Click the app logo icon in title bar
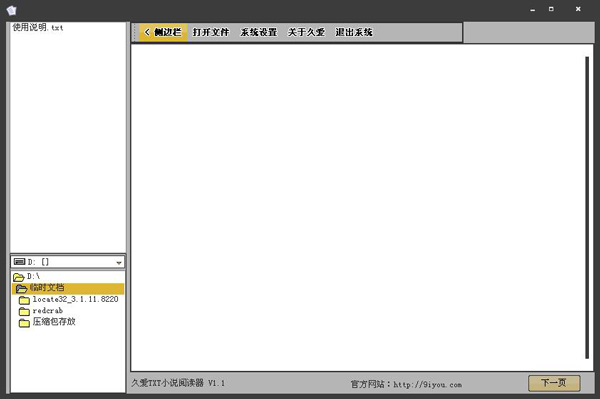 [x=12, y=10]
